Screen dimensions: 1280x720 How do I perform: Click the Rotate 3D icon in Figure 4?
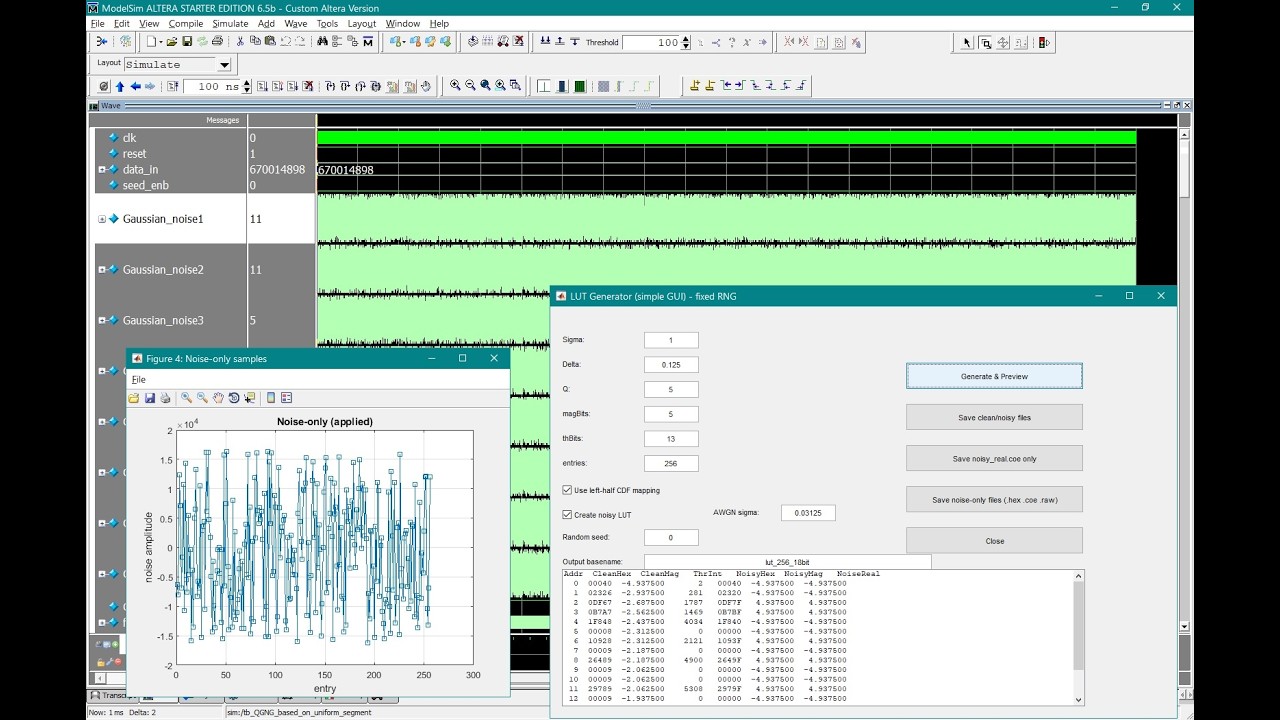tap(234, 397)
